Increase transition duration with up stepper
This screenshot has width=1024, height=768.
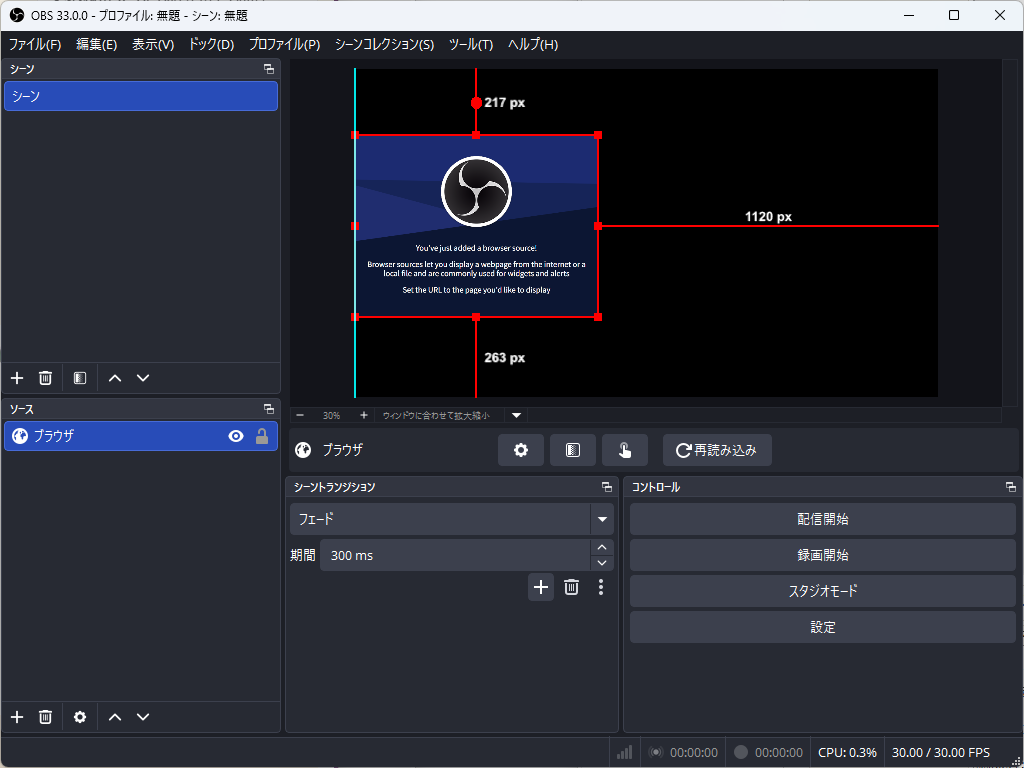pyautogui.click(x=602, y=547)
